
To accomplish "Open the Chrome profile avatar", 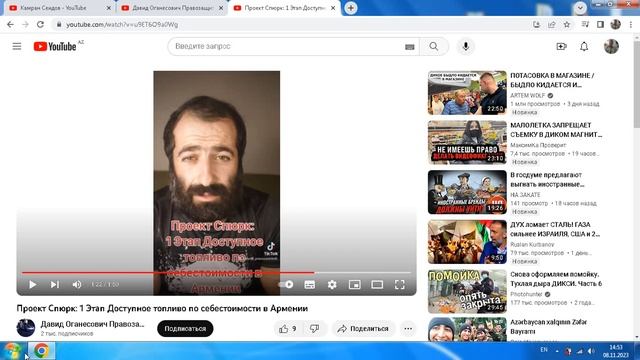I will point(616,24).
